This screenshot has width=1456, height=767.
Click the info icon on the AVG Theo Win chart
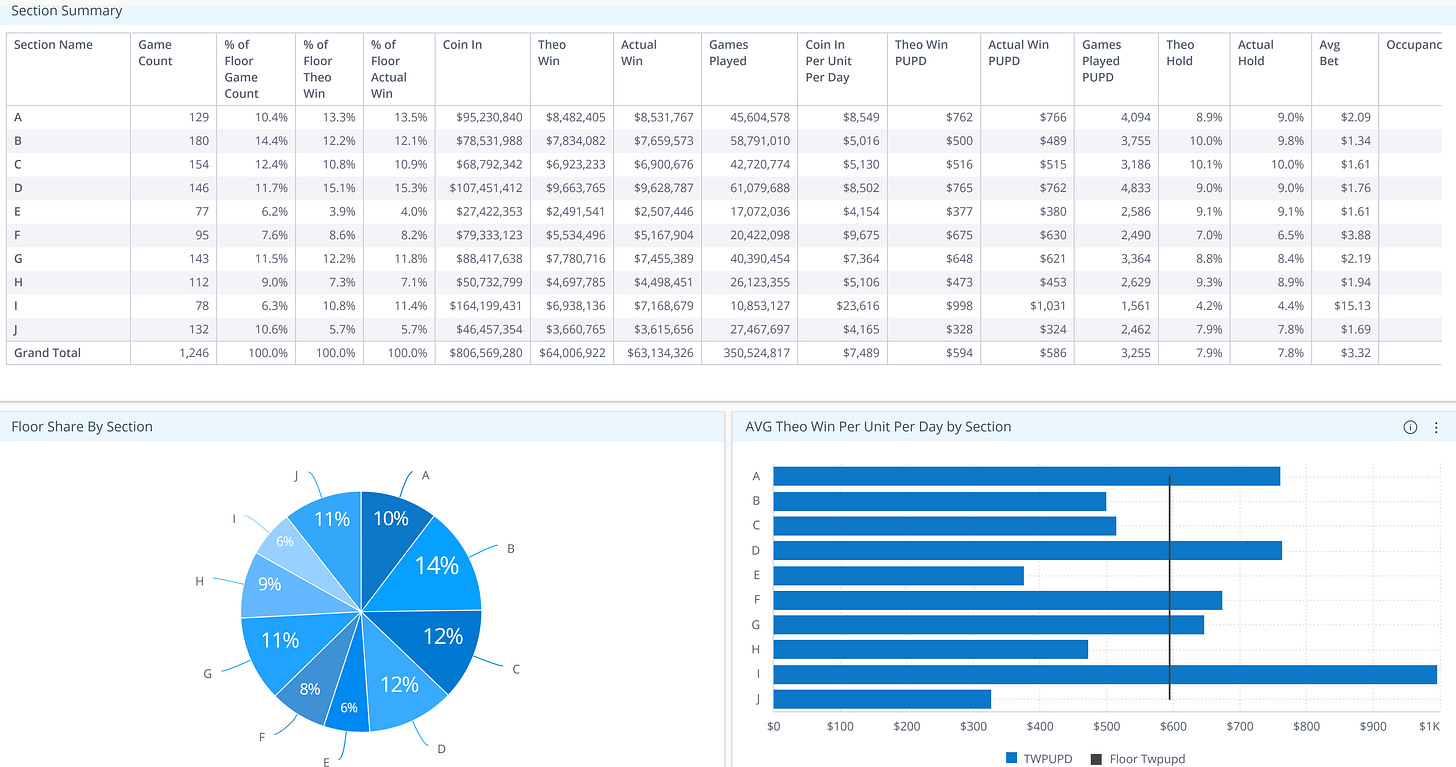click(1410, 426)
